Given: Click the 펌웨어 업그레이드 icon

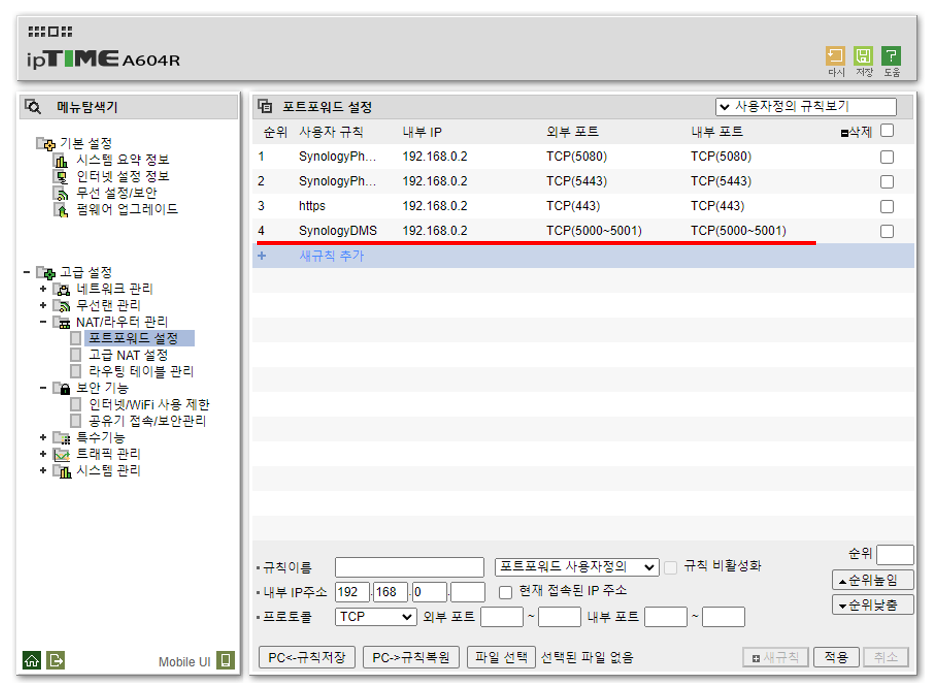Looking at the screenshot, I should pyautogui.click(x=60, y=210).
